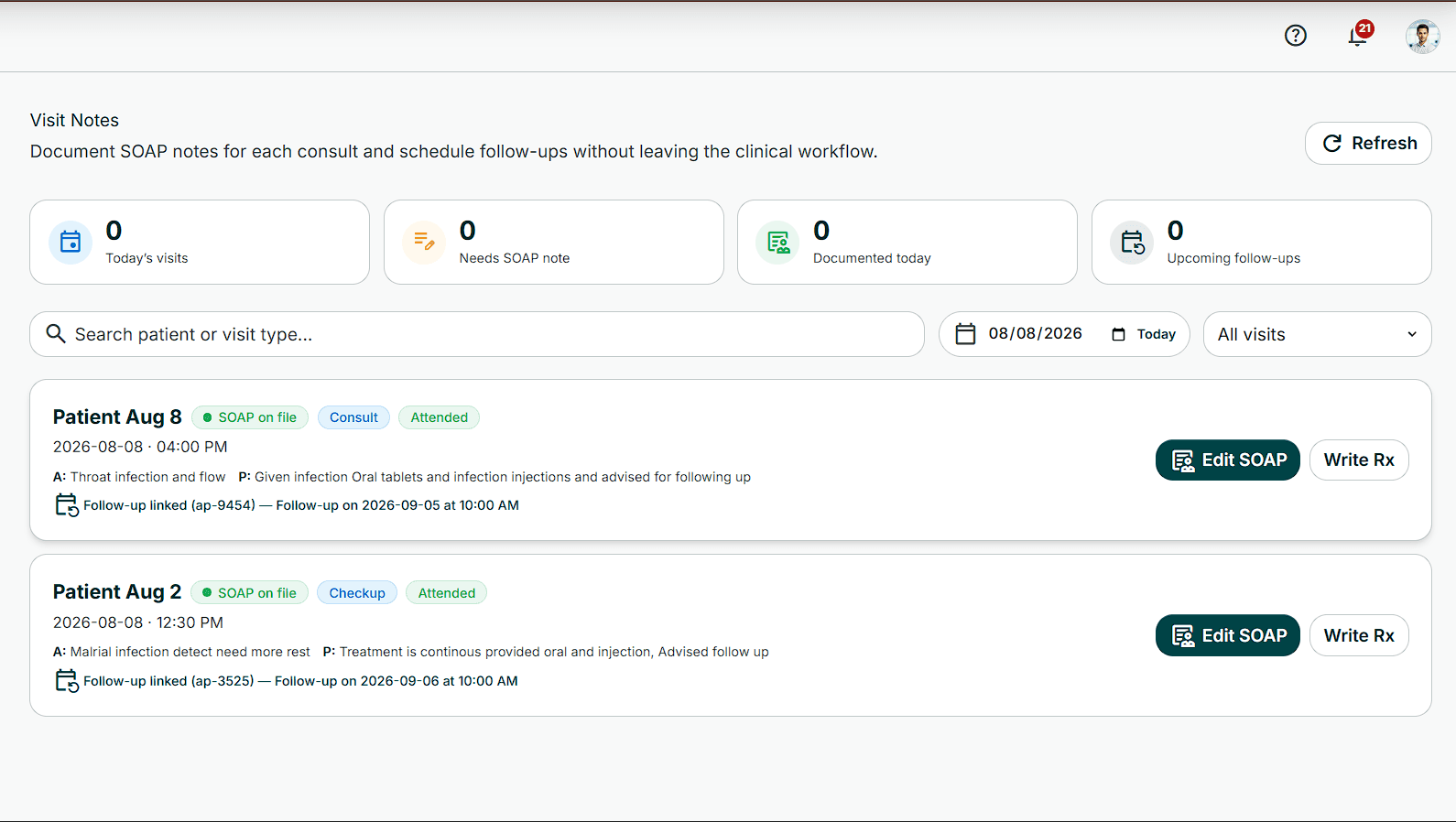Click the Checkup visit type tag

pos(357,593)
